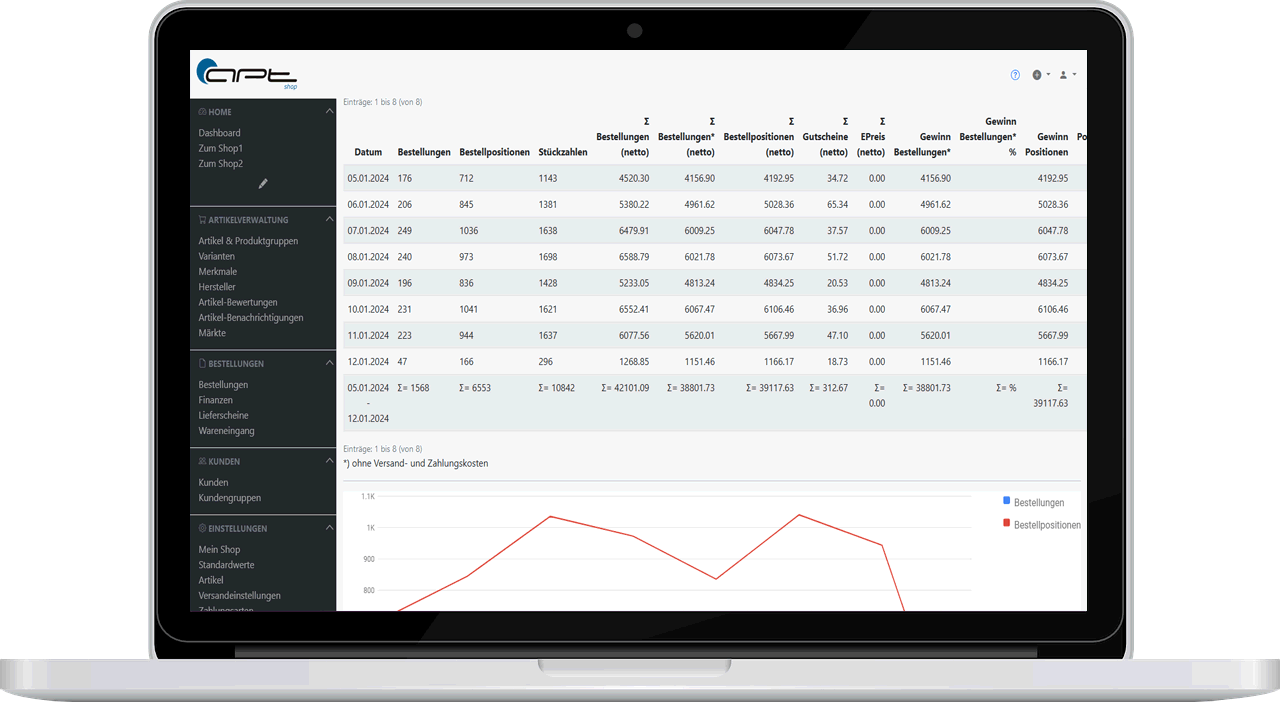This screenshot has width=1280, height=702.
Task: Toggle the red Bestellpositionen chart legend
Action: pyautogui.click(x=1041, y=524)
